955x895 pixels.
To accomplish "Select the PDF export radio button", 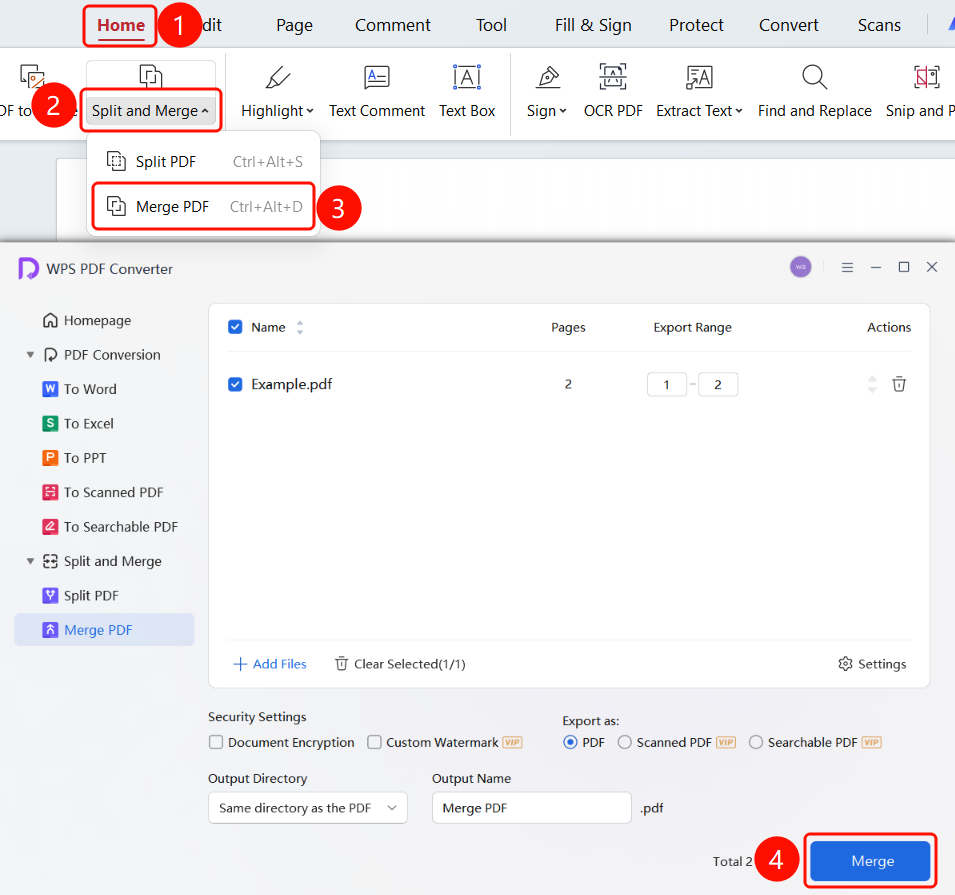I will point(570,742).
